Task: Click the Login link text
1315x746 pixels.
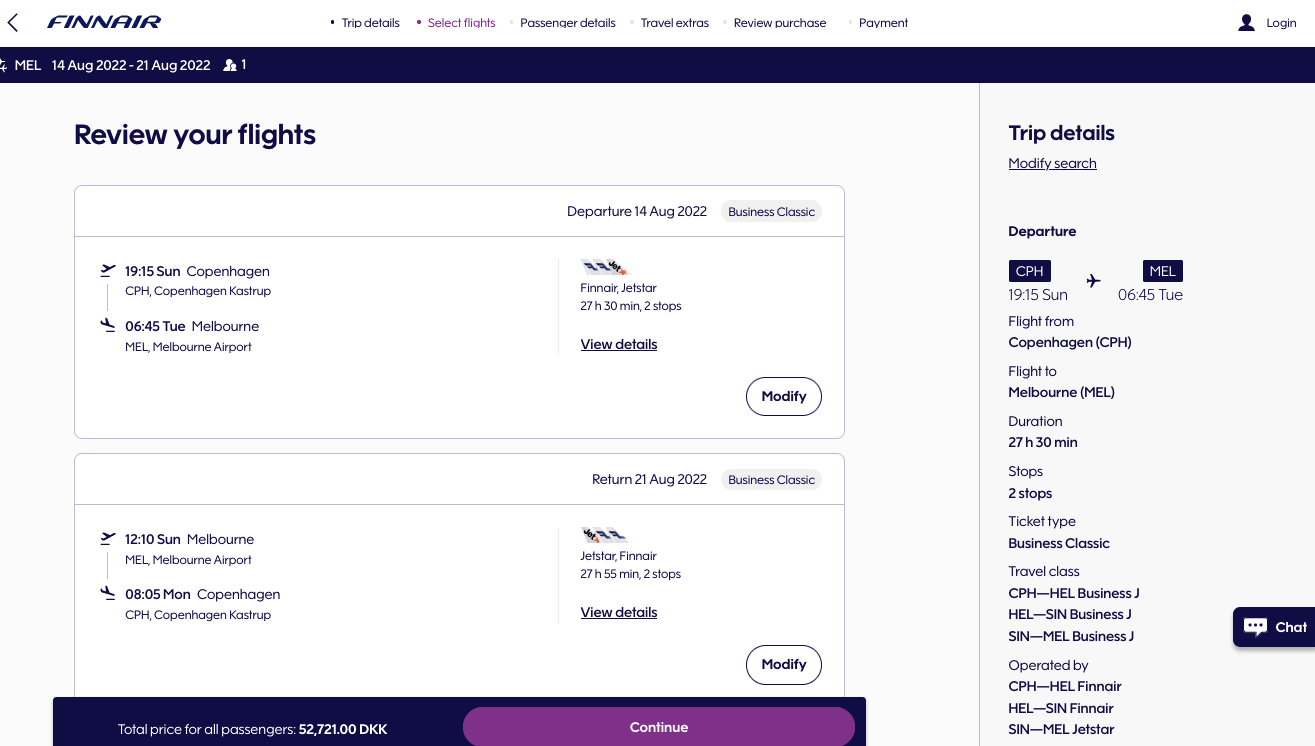Action: coord(1281,23)
